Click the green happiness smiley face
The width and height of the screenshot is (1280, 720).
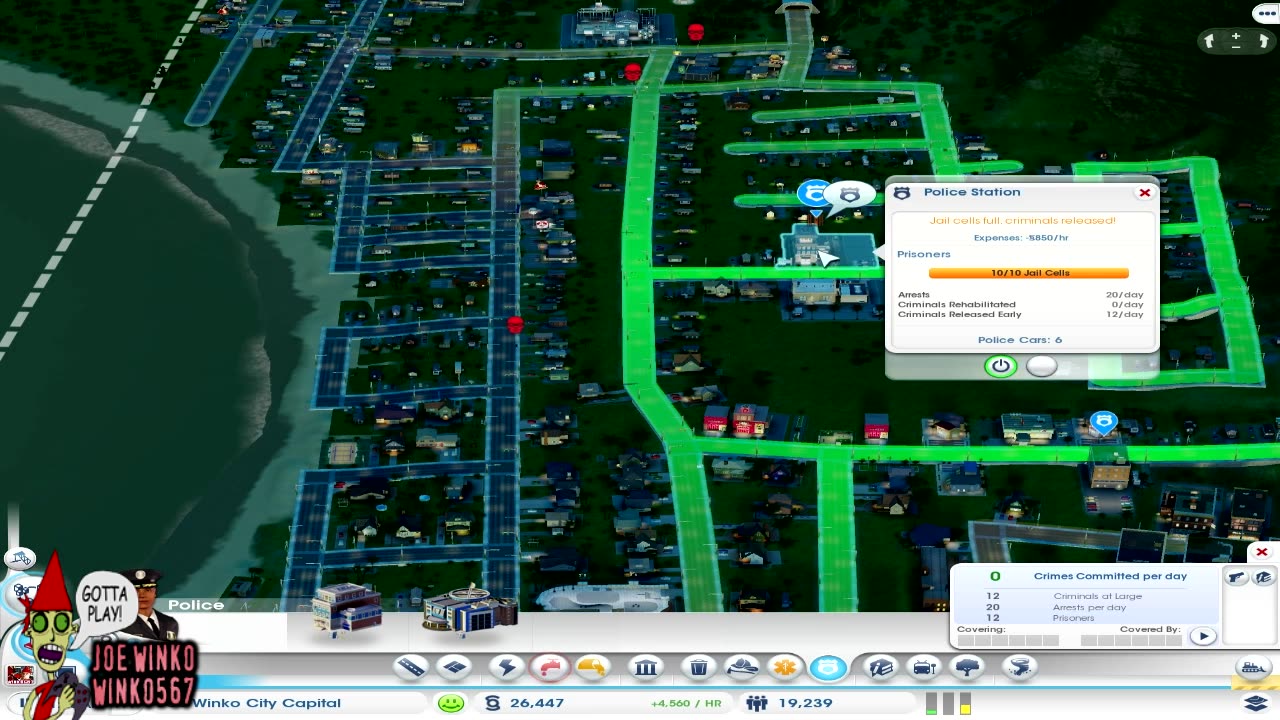point(451,703)
